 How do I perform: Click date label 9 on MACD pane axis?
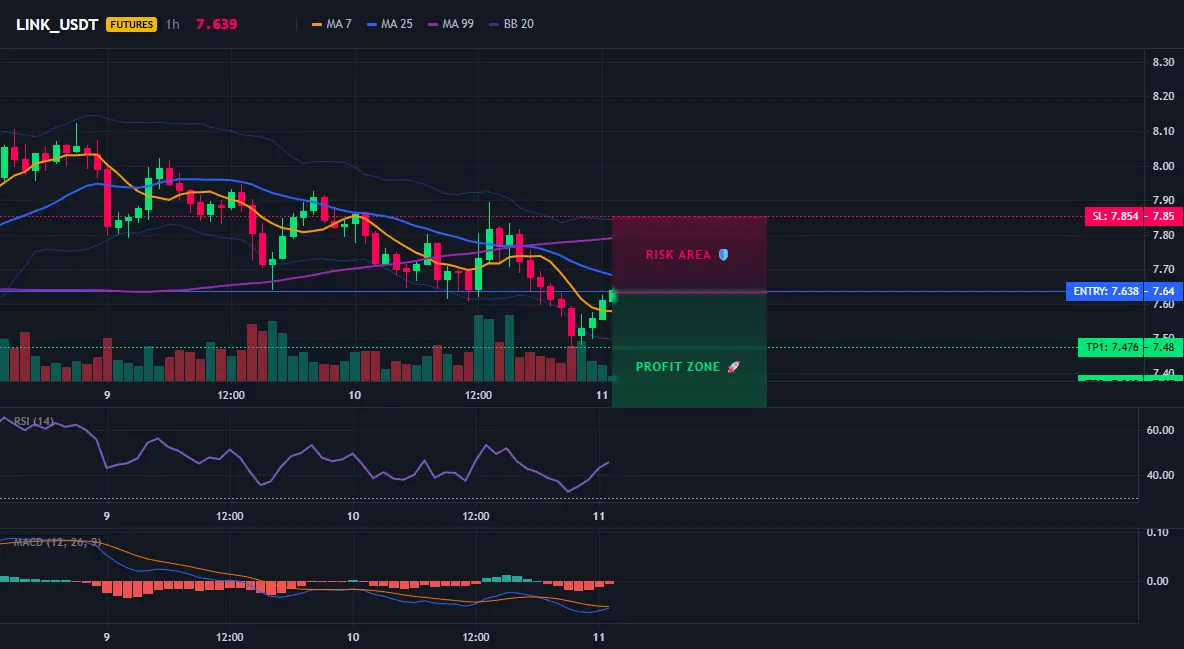pyautogui.click(x=106, y=637)
